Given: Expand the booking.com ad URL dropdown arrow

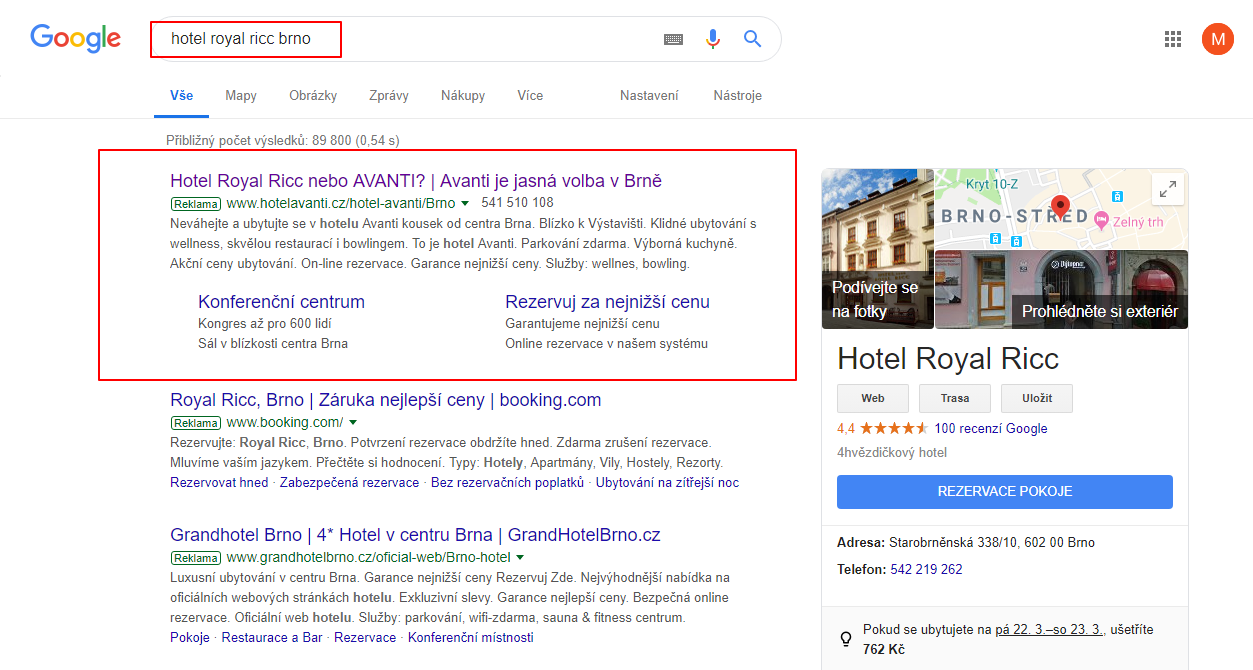Looking at the screenshot, I should 353,423.
